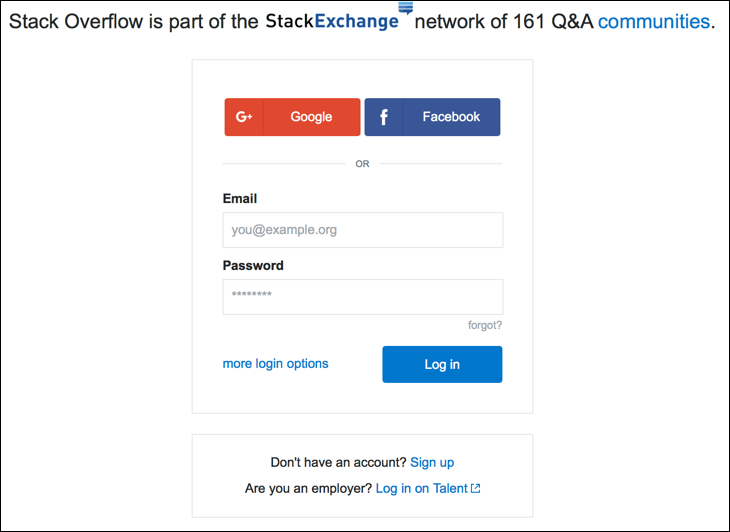This screenshot has width=730, height=532.
Task: Click the "Don't have an account?" text
Action: (x=338, y=462)
